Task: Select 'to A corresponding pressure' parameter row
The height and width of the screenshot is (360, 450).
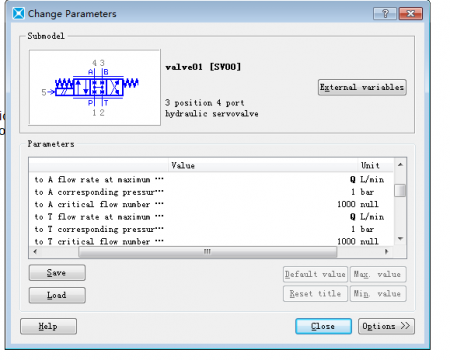Action: click(x=211, y=192)
